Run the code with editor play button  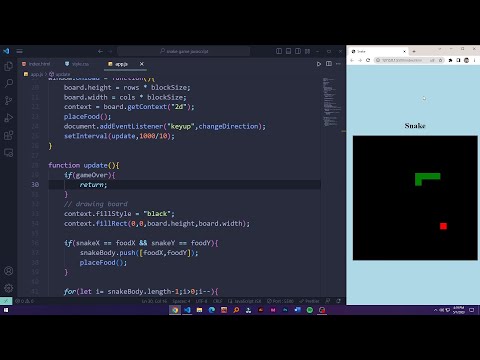(x=319, y=64)
